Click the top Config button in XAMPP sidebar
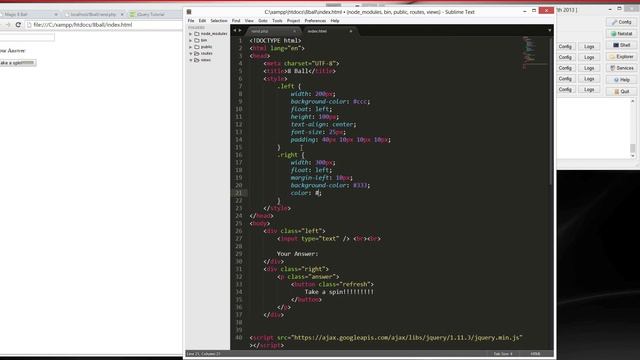The height and width of the screenshot is (360, 640). 621,22
